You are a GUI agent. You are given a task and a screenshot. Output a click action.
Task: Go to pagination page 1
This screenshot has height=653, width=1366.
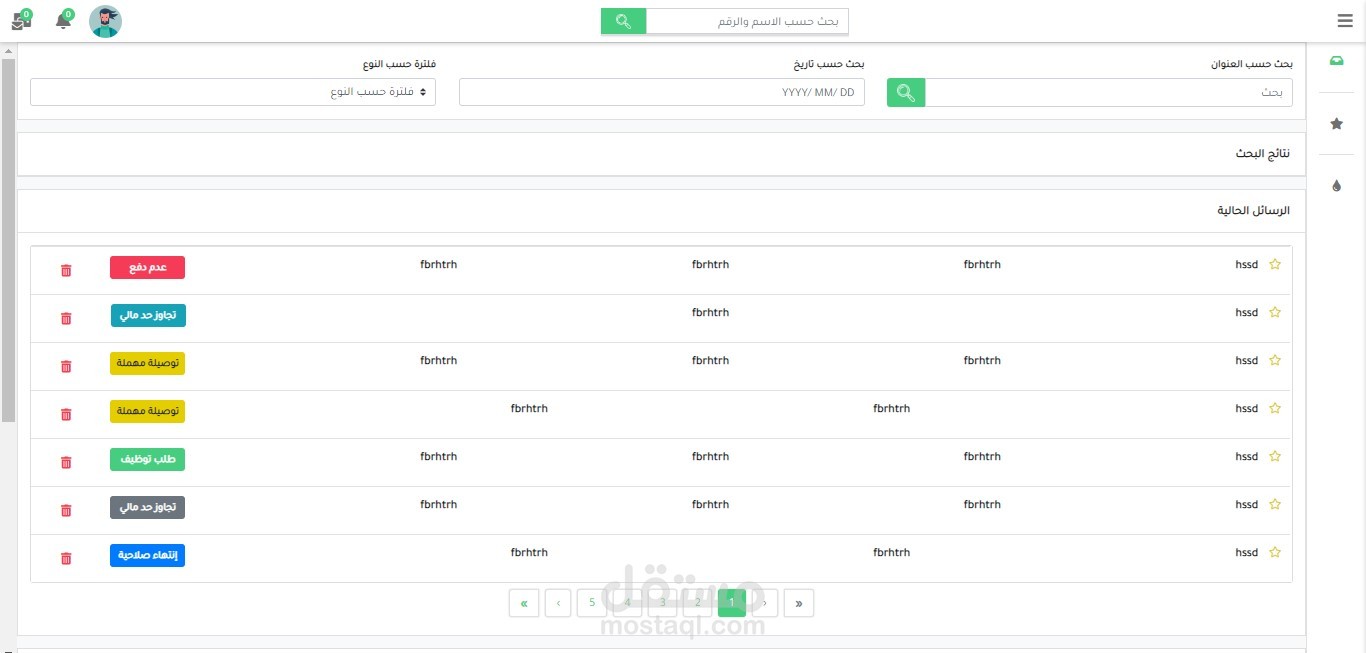(732, 603)
